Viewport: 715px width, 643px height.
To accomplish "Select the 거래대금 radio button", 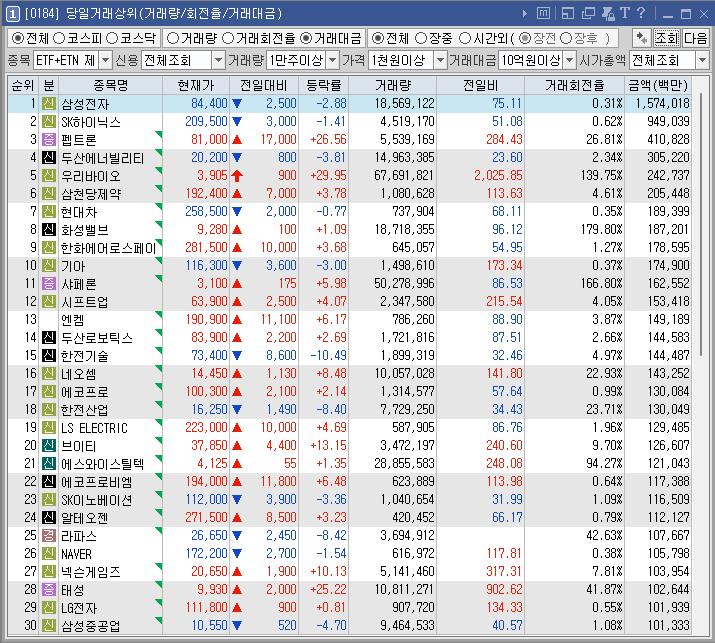I will [x=306, y=38].
